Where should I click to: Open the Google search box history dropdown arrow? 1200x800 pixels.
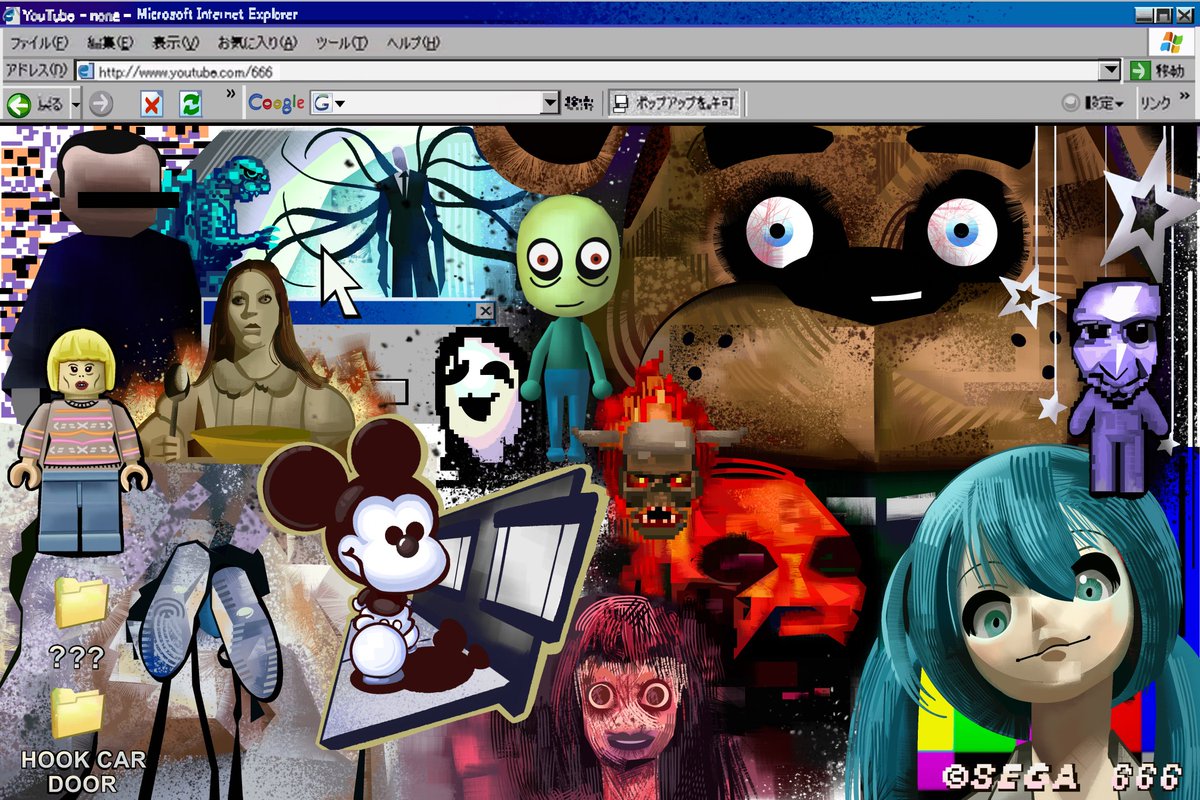[550, 103]
